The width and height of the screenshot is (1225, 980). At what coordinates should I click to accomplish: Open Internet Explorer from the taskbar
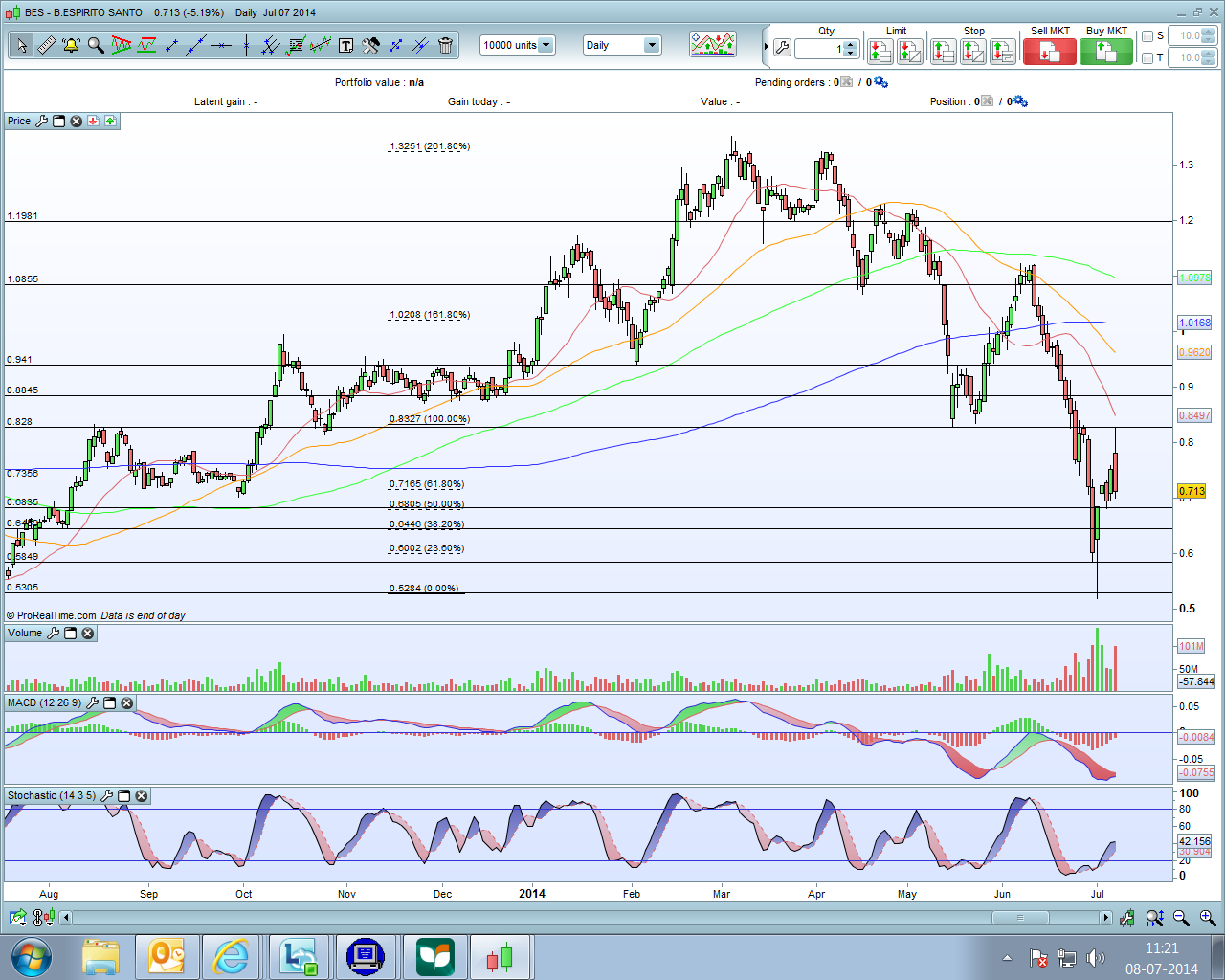pyautogui.click(x=231, y=957)
